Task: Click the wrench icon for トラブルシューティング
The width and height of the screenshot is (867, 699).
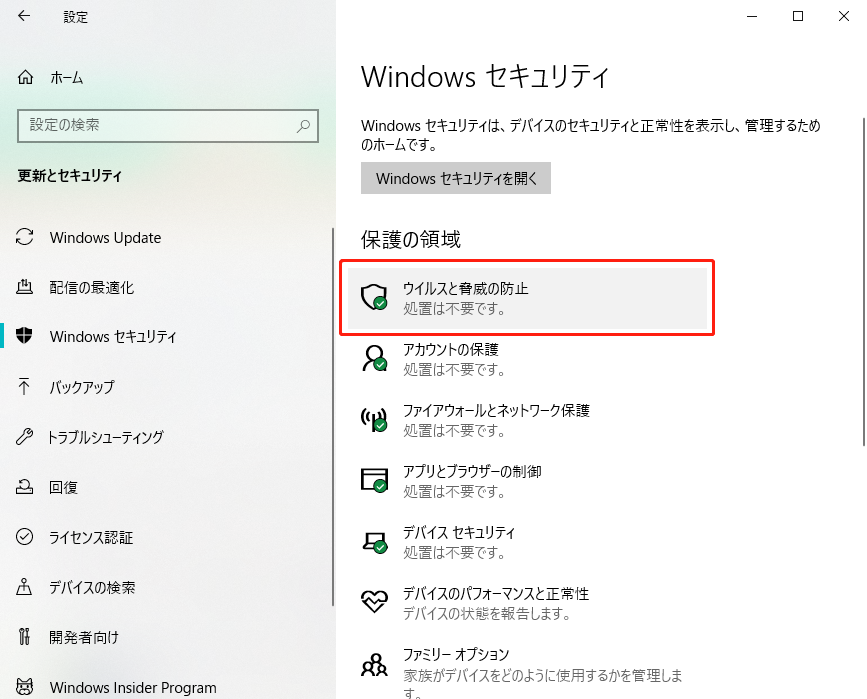Action: click(x=24, y=437)
